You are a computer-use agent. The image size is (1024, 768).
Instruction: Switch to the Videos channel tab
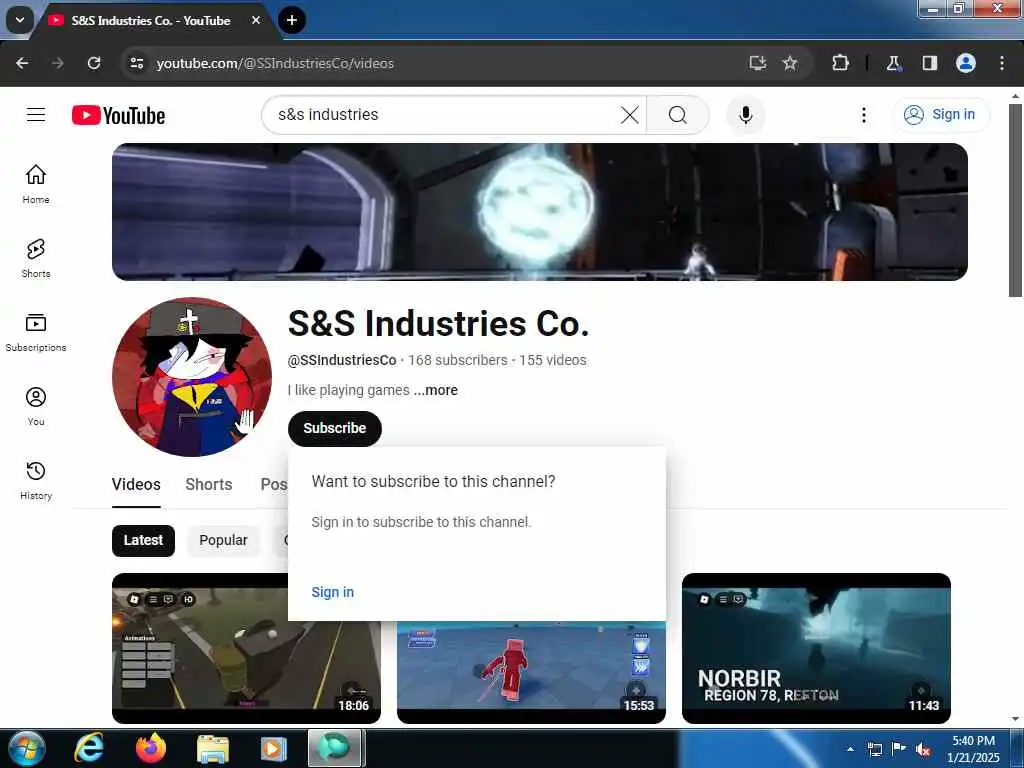(x=136, y=485)
